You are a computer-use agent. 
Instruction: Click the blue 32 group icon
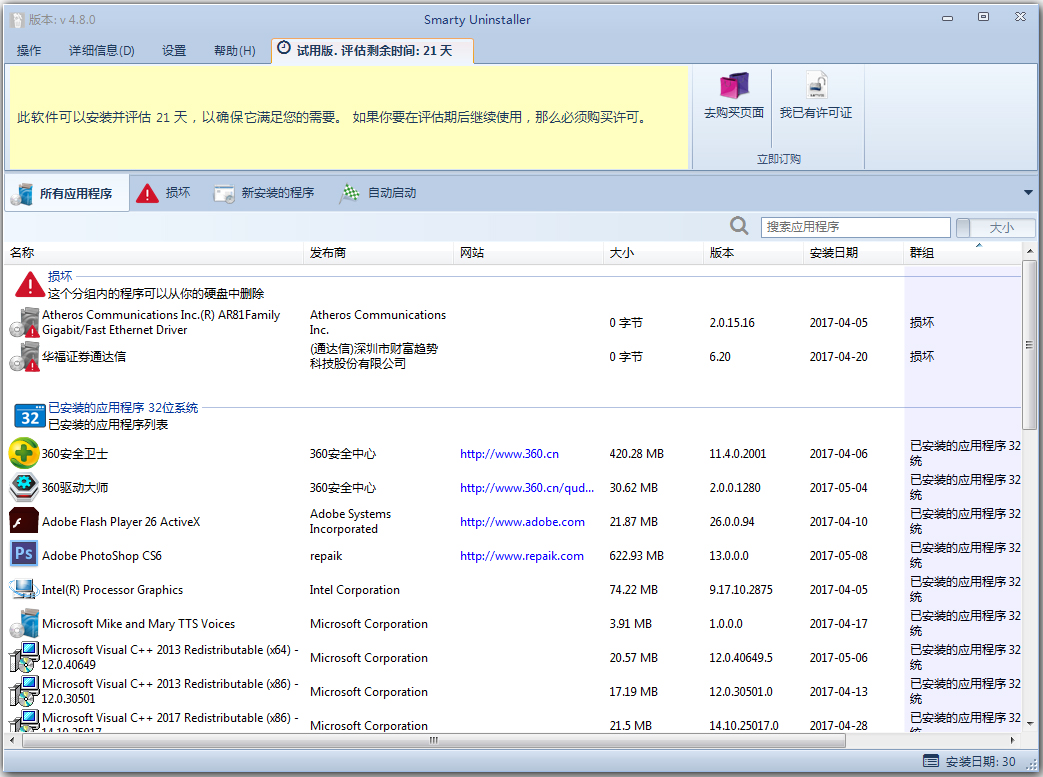[30, 416]
